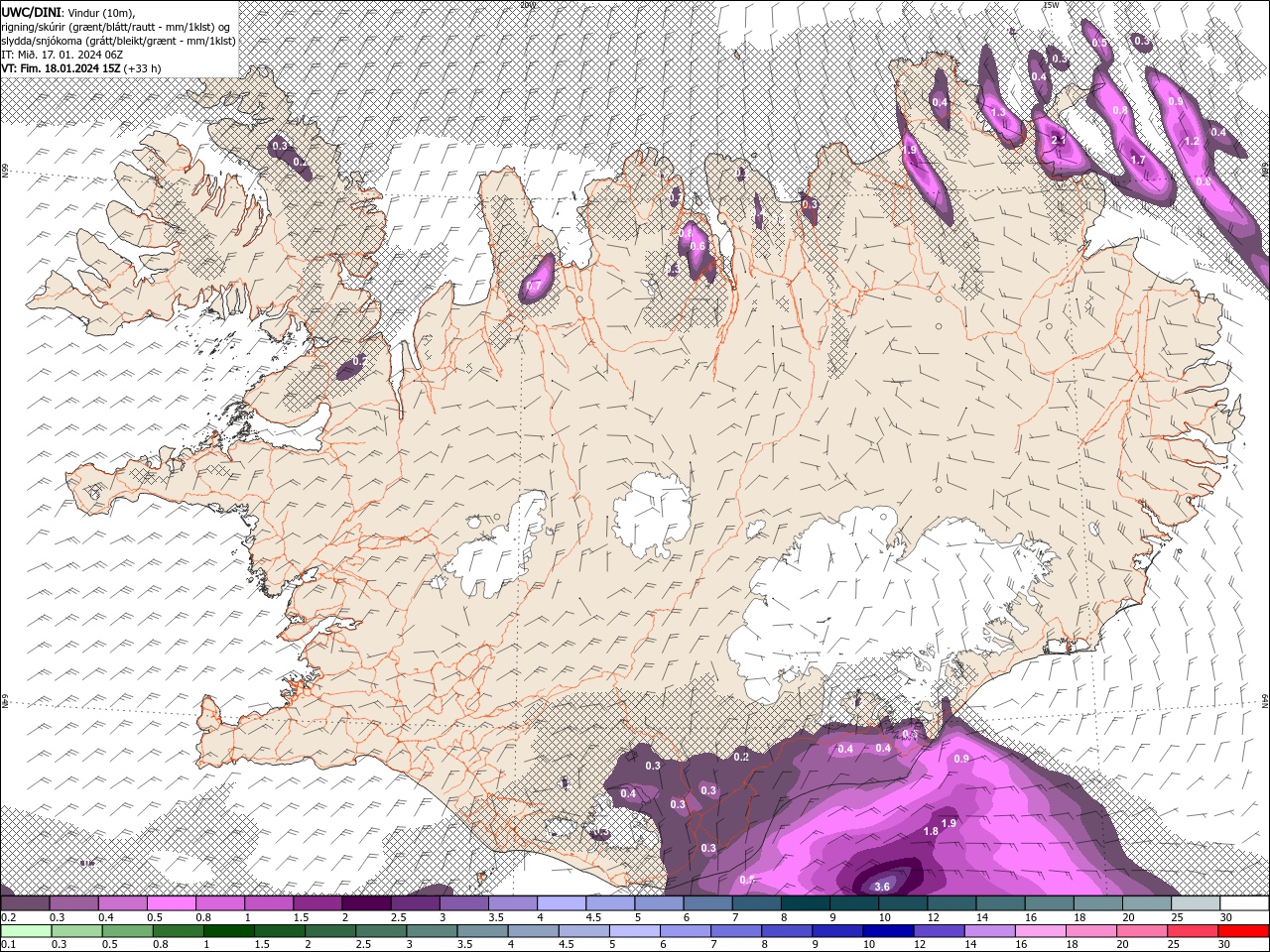Pick the periwinkle 7 swatch in lower legend
Screen dimensions: 1270x952
tap(735, 931)
